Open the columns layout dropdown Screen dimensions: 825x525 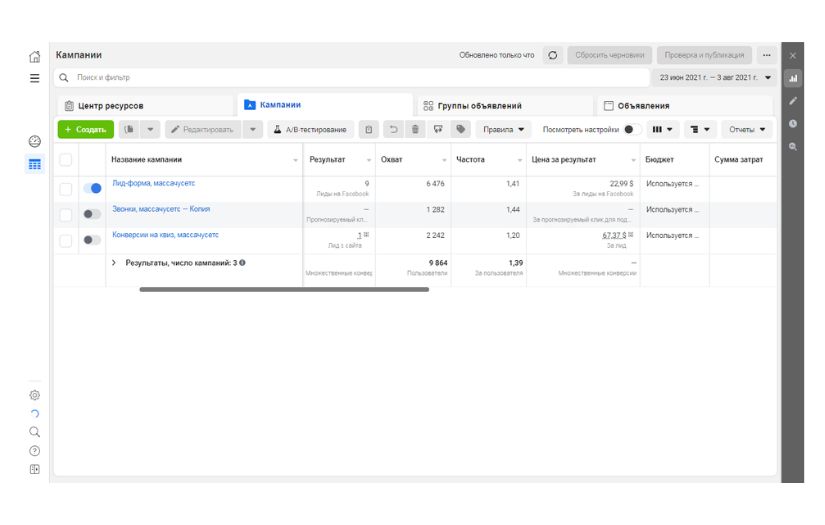pos(662,129)
